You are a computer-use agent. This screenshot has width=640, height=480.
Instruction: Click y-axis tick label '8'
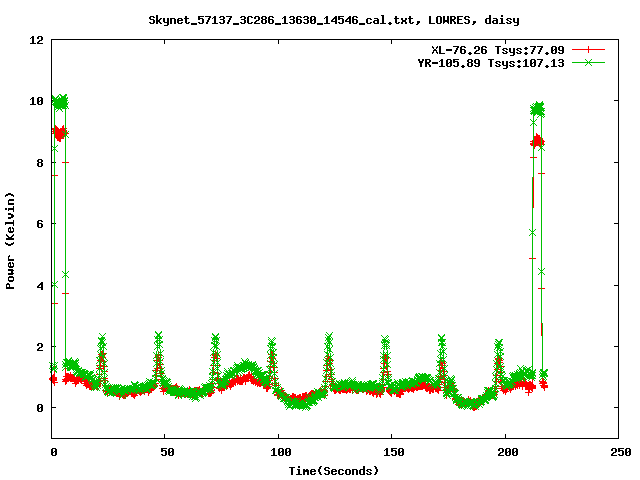click(x=40, y=163)
